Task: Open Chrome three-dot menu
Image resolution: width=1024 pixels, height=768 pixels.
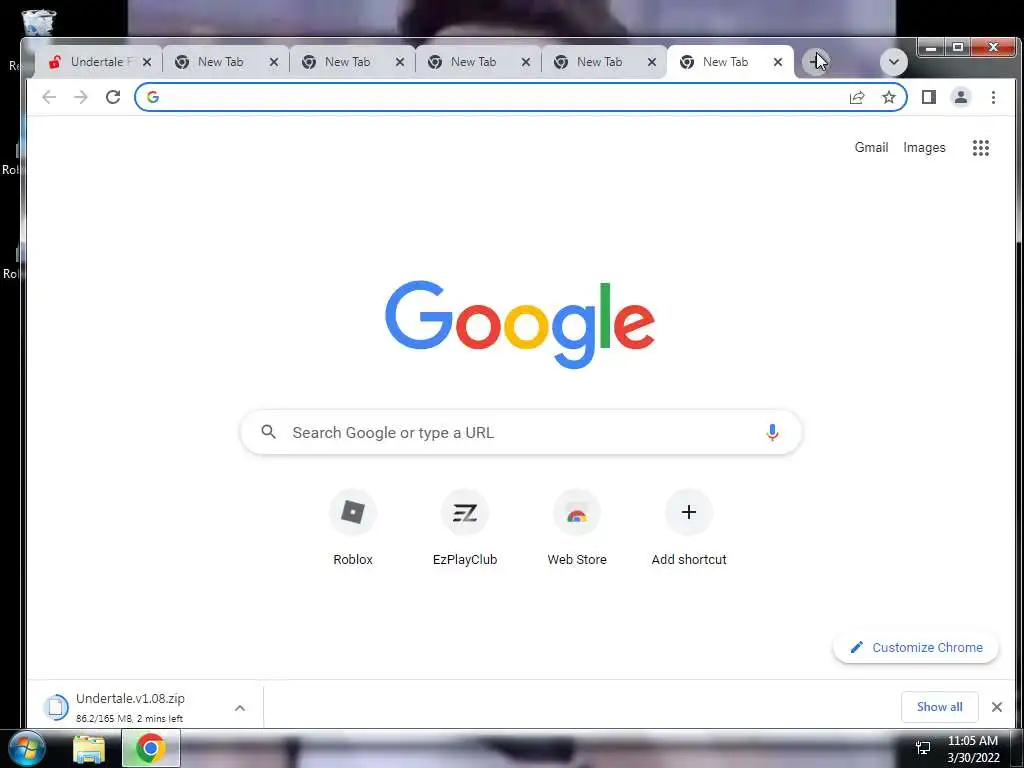Action: click(x=993, y=97)
